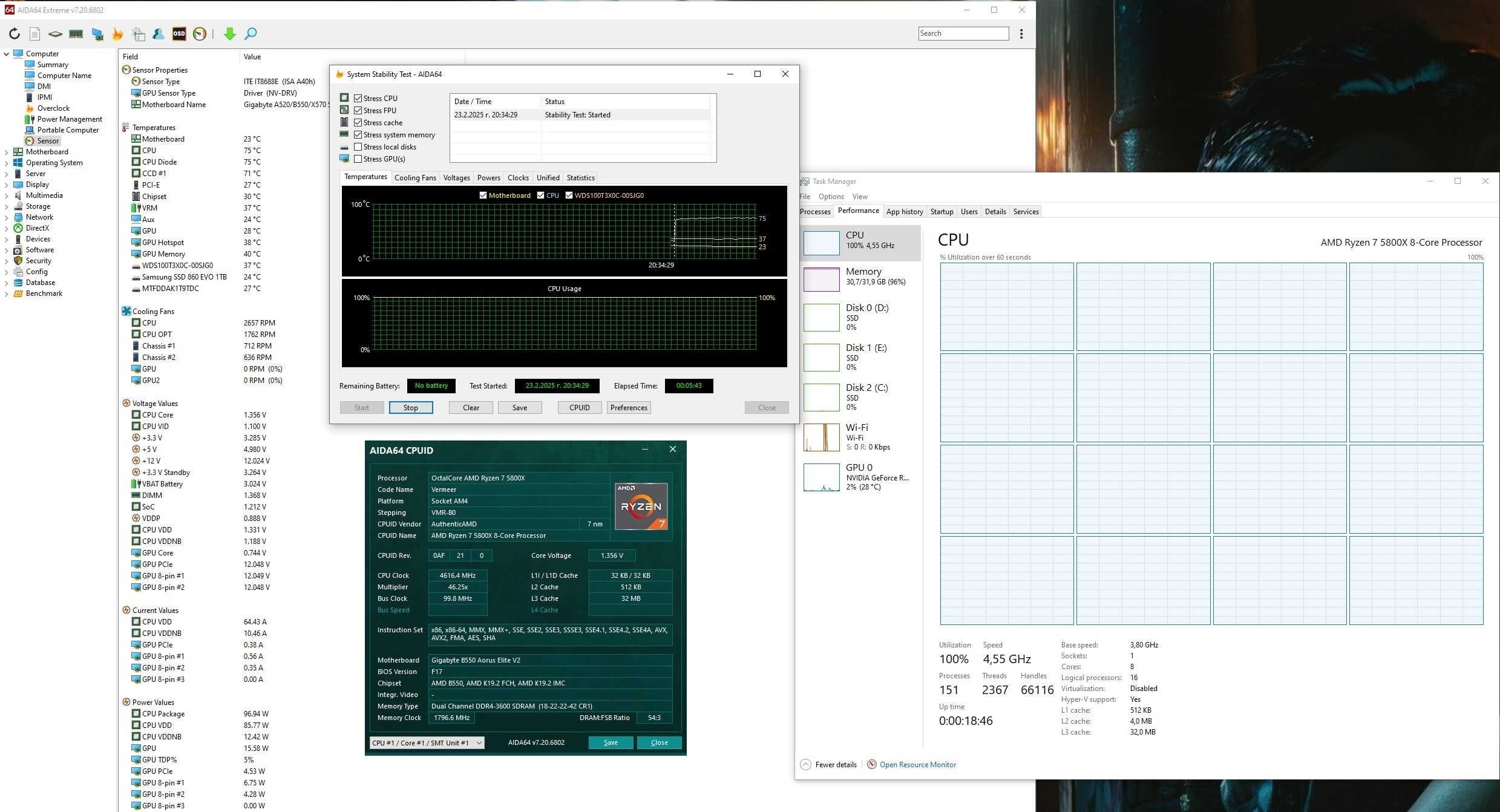Switch to the Voltages tab
The image size is (1500, 812).
(x=456, y=178)
